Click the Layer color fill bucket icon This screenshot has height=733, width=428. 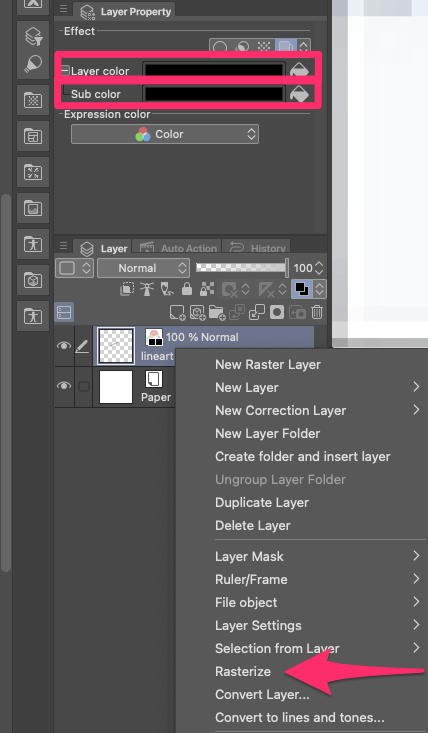(299, 70)
